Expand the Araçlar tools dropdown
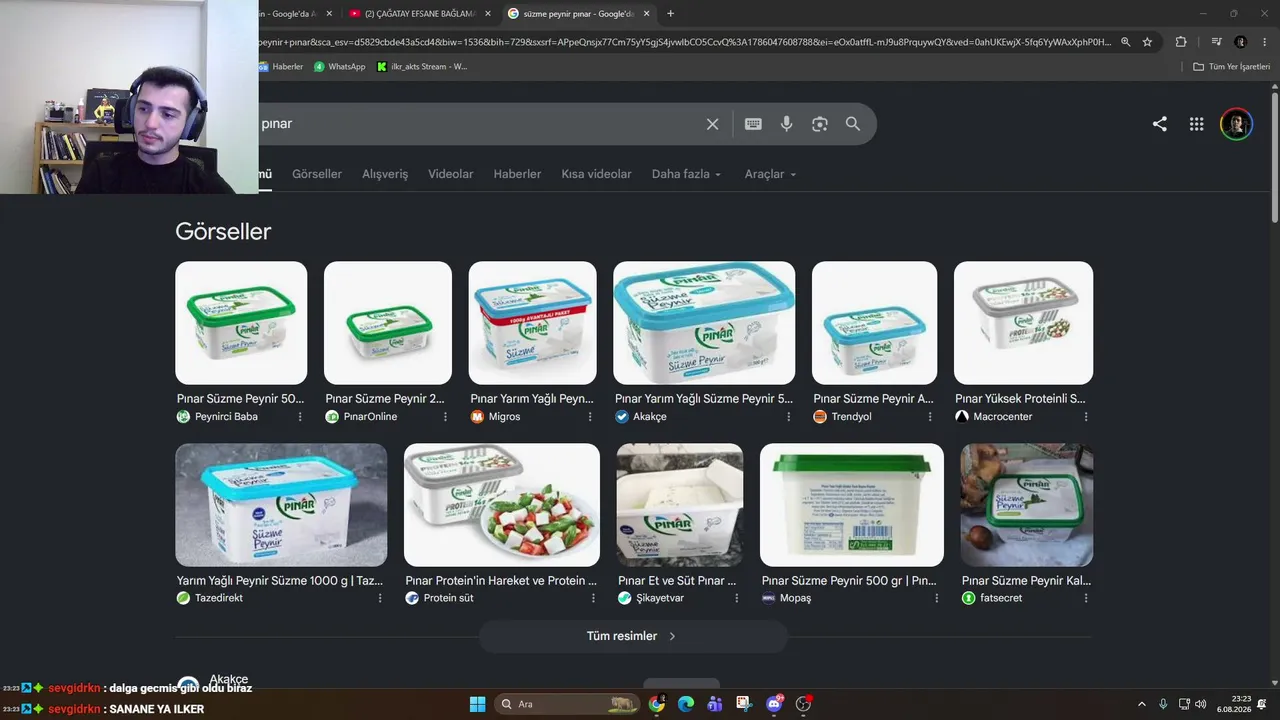Image resolution: width=1280 pixels, height=720 pixels. (x=770, y=174)
